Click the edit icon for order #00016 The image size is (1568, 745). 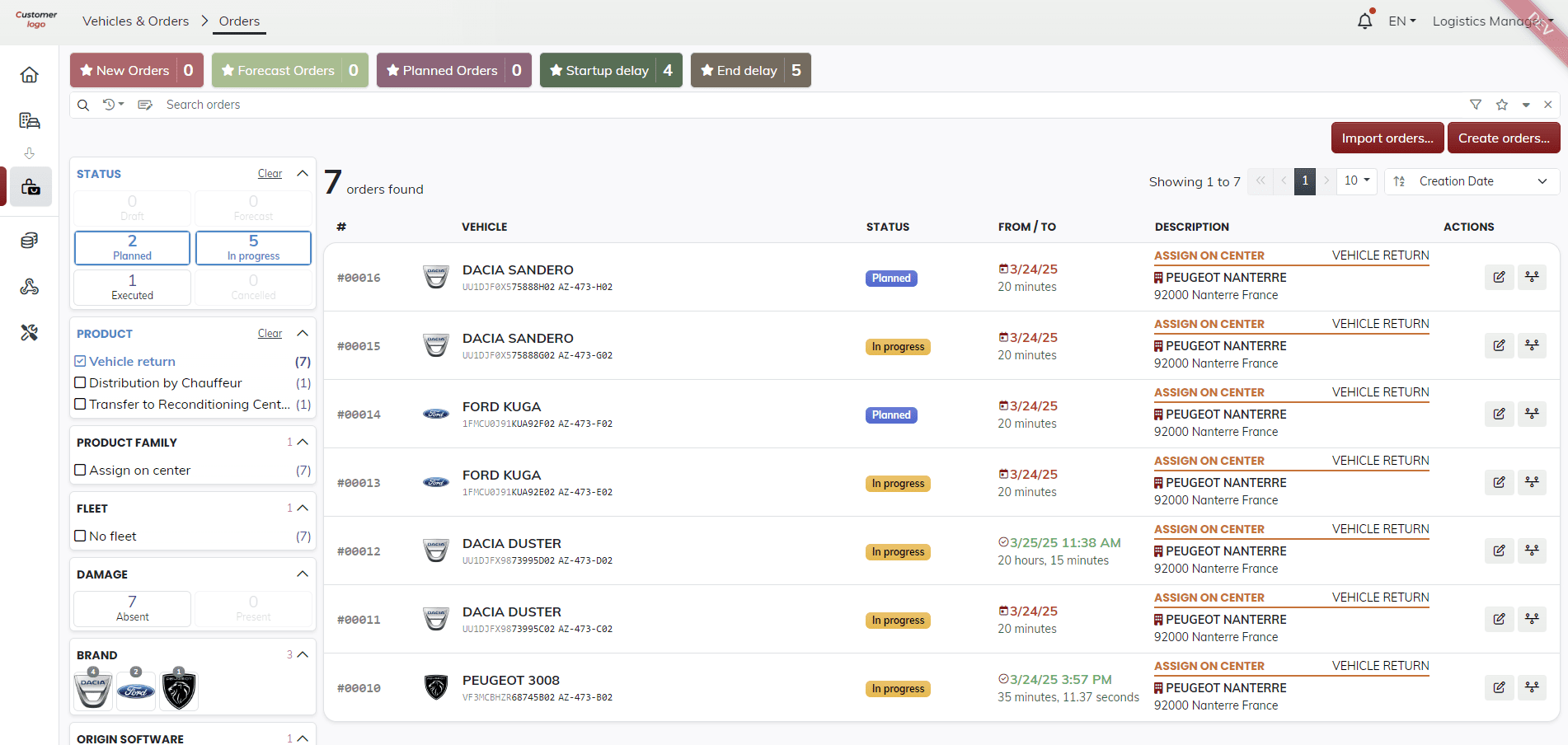1499,277
